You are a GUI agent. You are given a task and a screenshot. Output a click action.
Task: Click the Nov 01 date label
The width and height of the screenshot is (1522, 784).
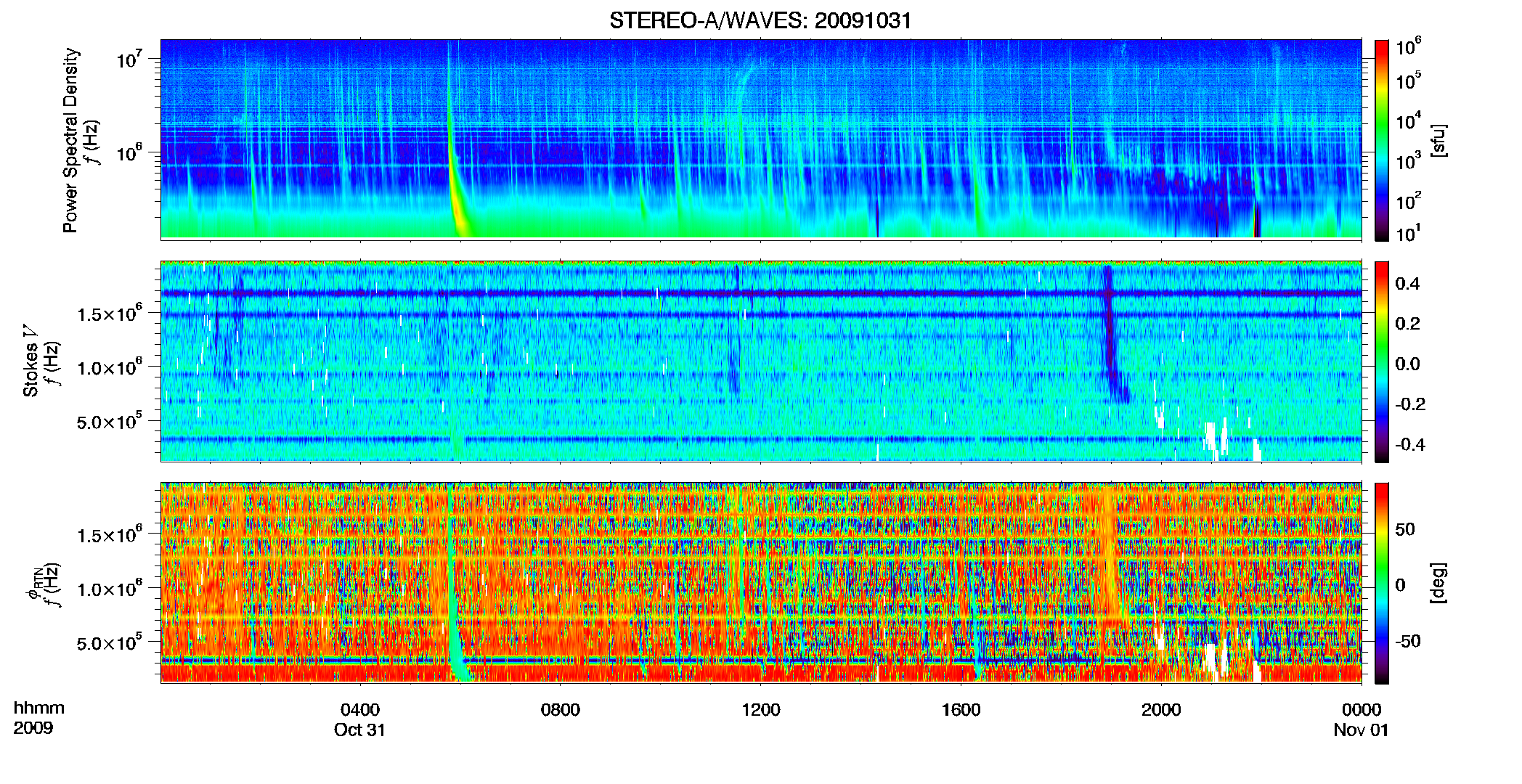[x=1361, y=730]
